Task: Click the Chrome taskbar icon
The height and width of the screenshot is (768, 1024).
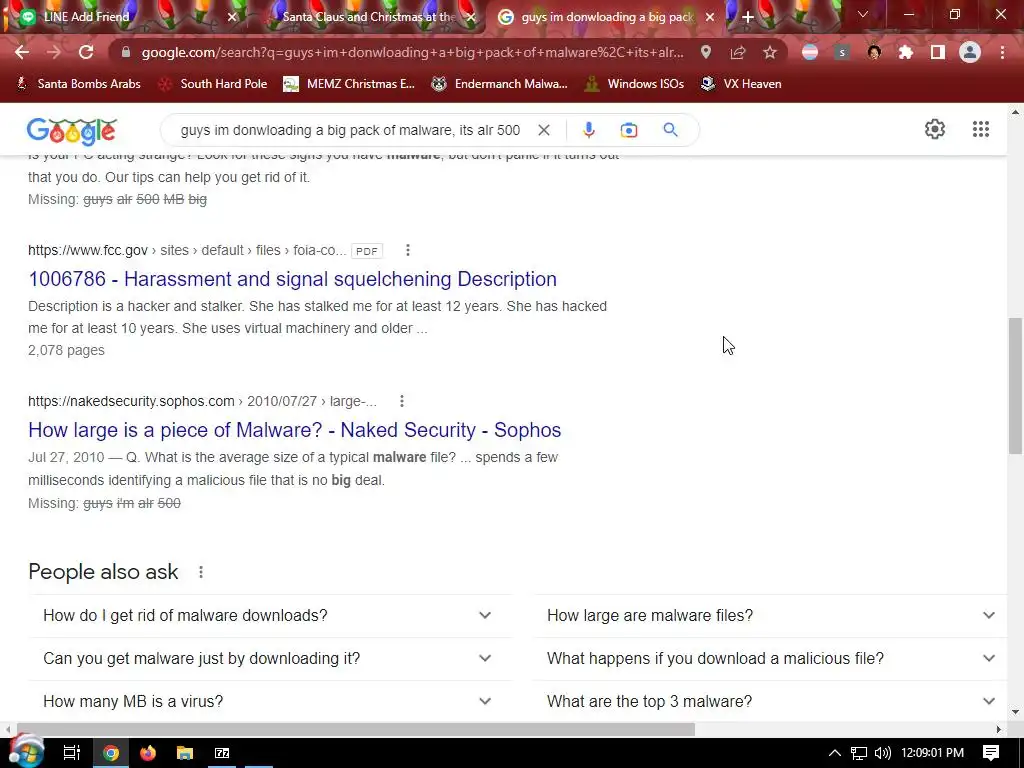Action: pos(111,753)
